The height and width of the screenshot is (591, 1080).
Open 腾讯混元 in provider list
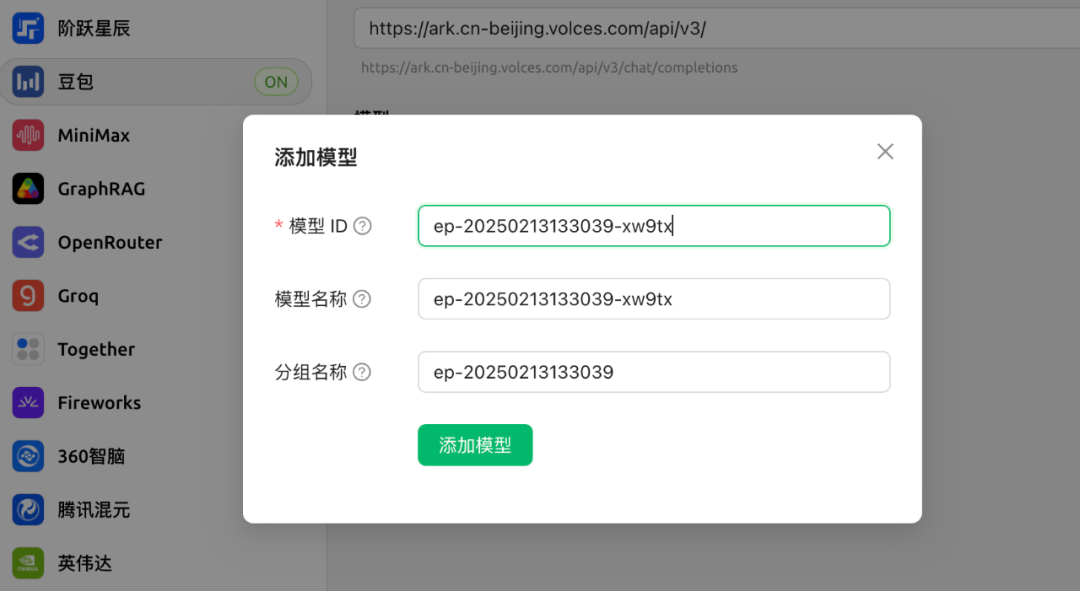pyautogui.click(x=94, y=510)
